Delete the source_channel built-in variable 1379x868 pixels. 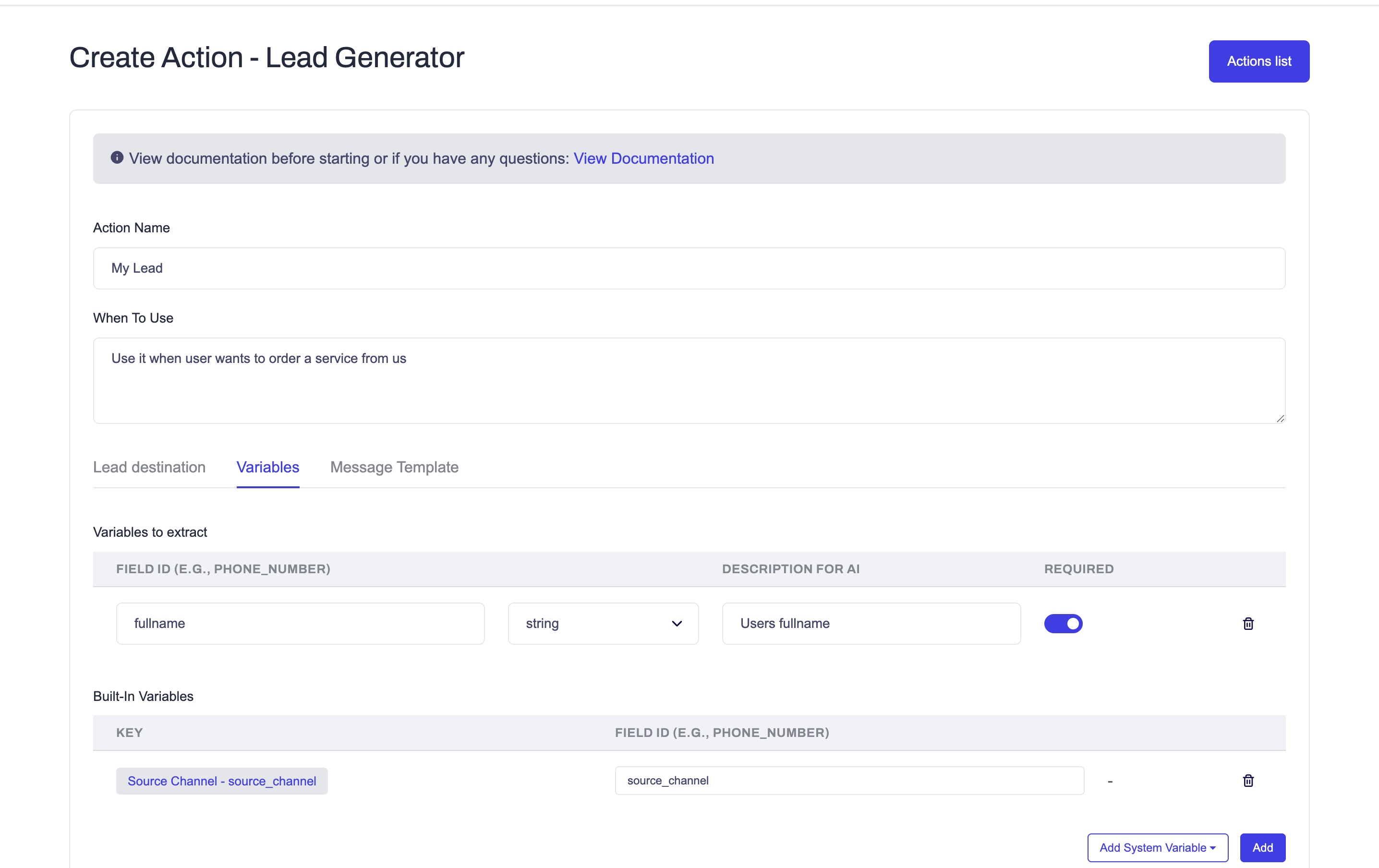[x=1248, y=781]
